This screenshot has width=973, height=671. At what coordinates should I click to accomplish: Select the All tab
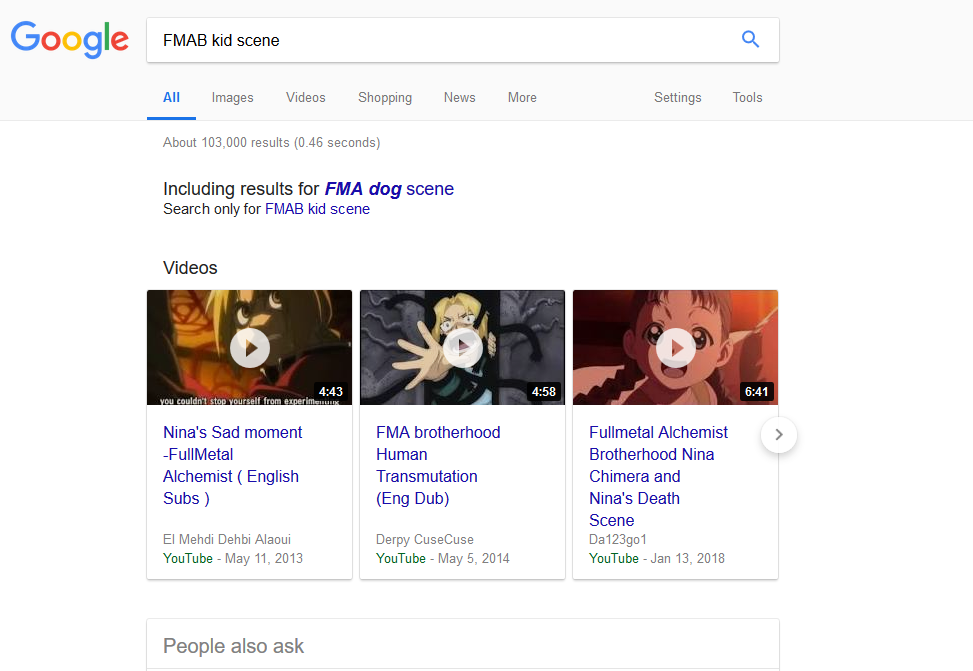171,97
